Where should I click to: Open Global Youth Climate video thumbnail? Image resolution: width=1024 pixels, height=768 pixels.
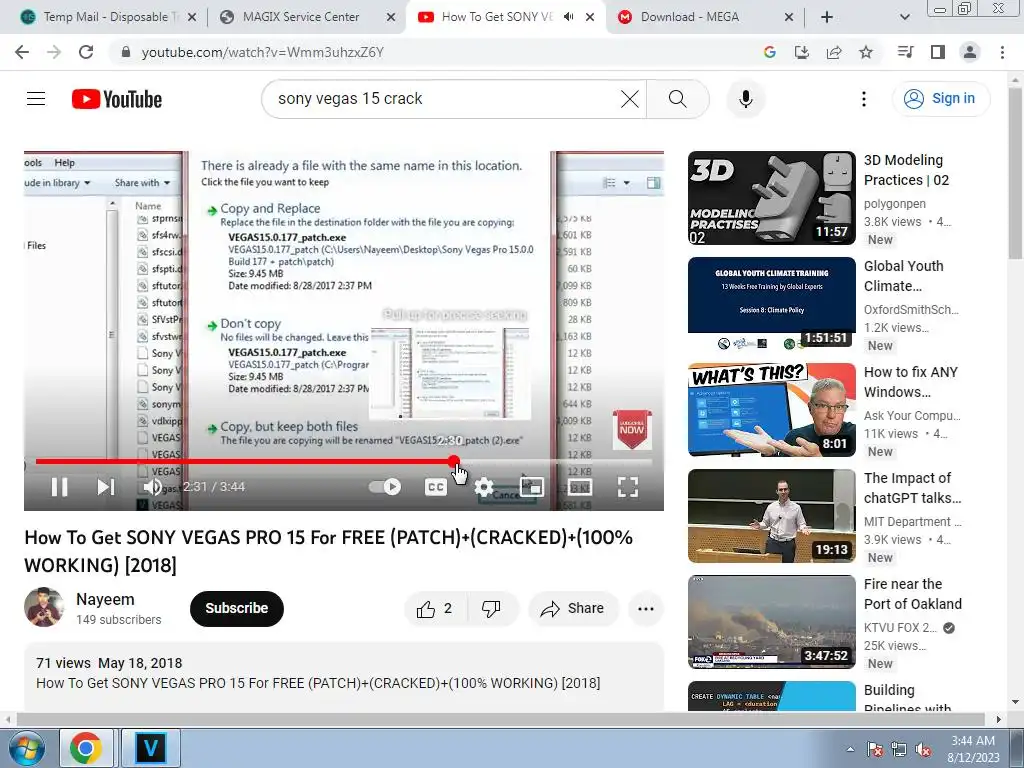coord(771,304)
